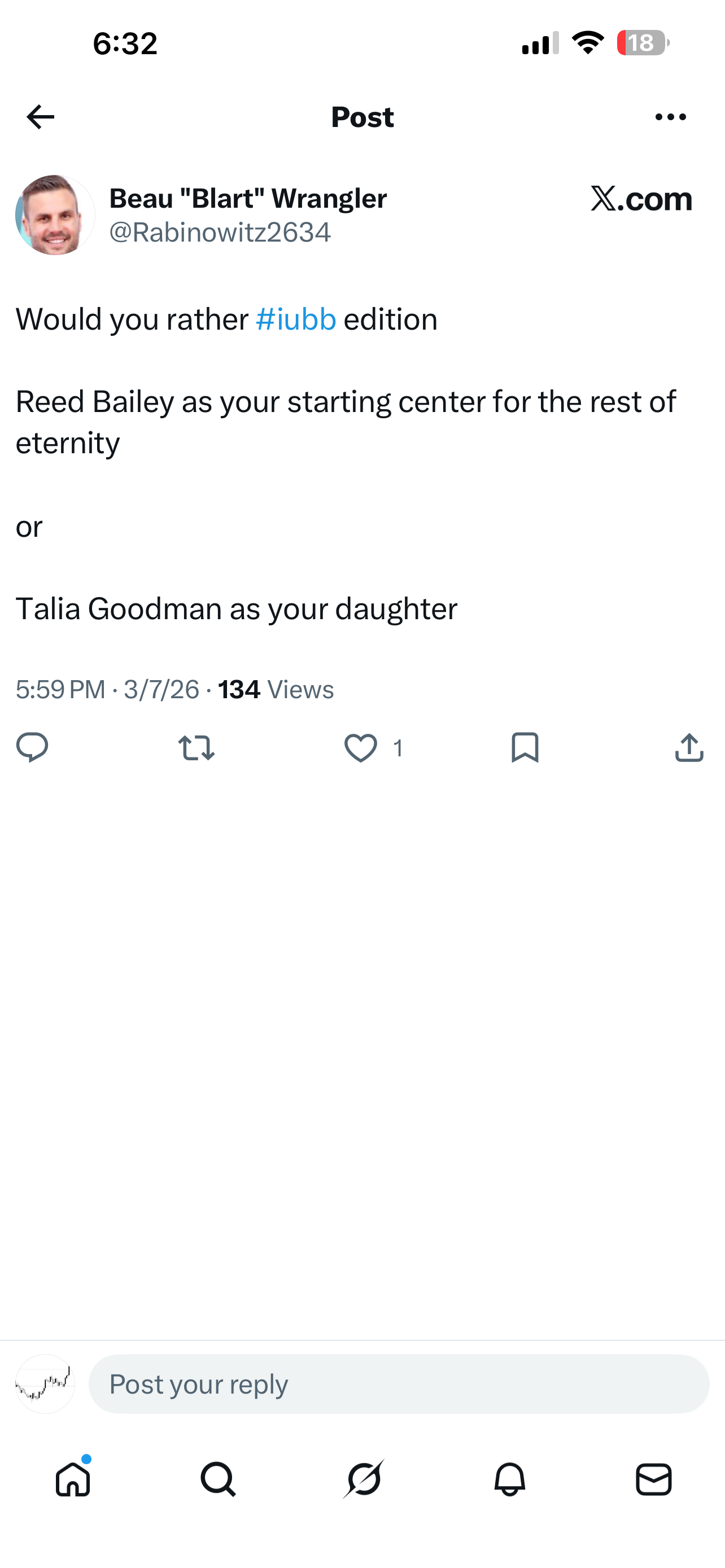Open the Messages envelope tab
The height and width of the screenshot is (1568, 725).
[654, 1479]
